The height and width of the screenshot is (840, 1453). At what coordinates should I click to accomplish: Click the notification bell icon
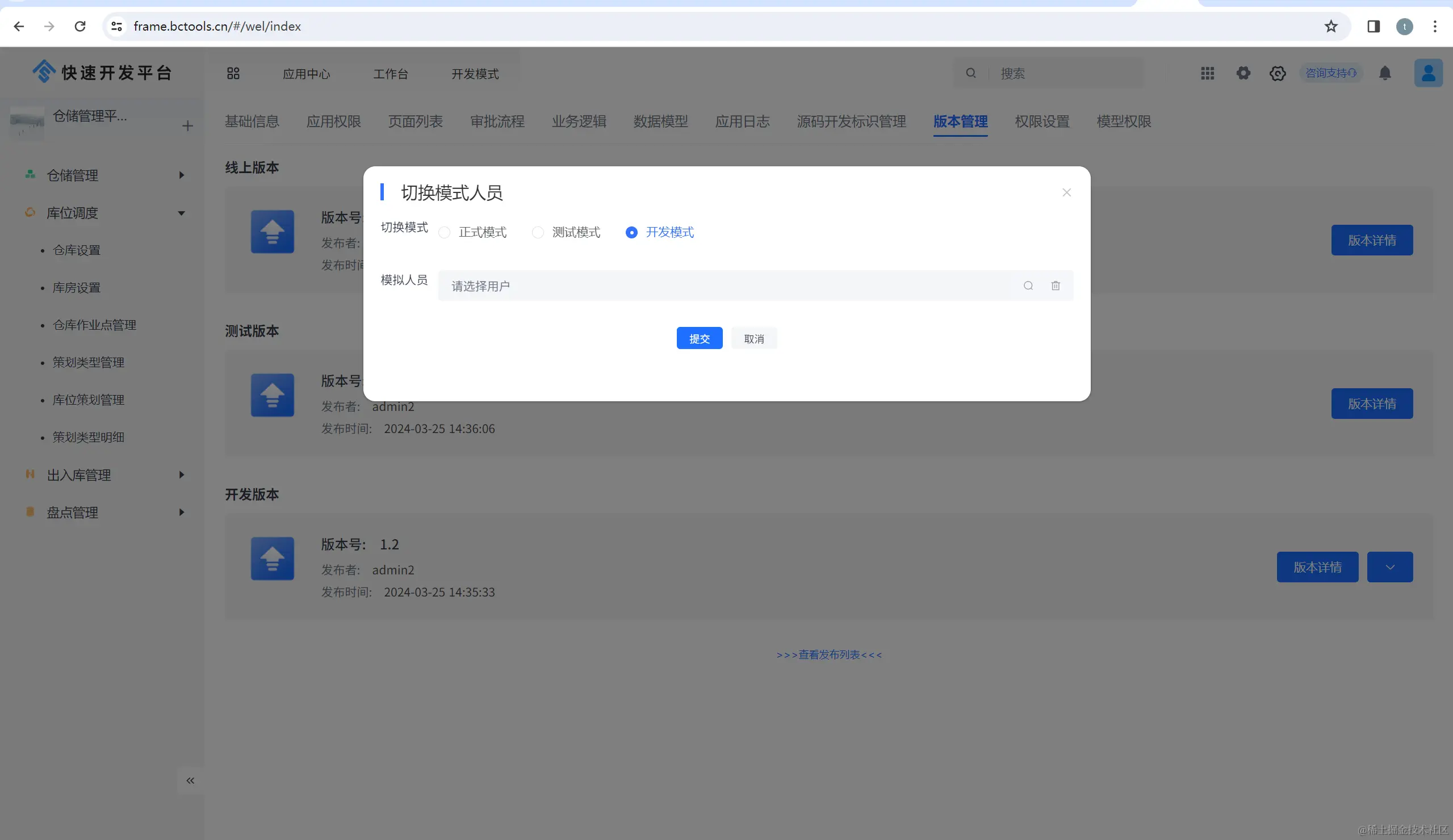tap(1385, 73)
